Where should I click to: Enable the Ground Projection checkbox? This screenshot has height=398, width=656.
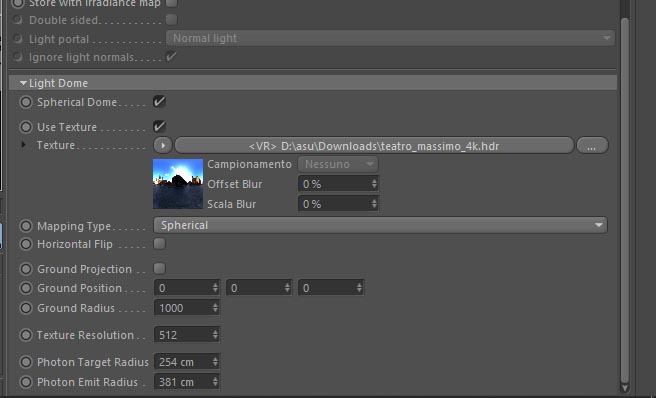(x=159, y=269)
